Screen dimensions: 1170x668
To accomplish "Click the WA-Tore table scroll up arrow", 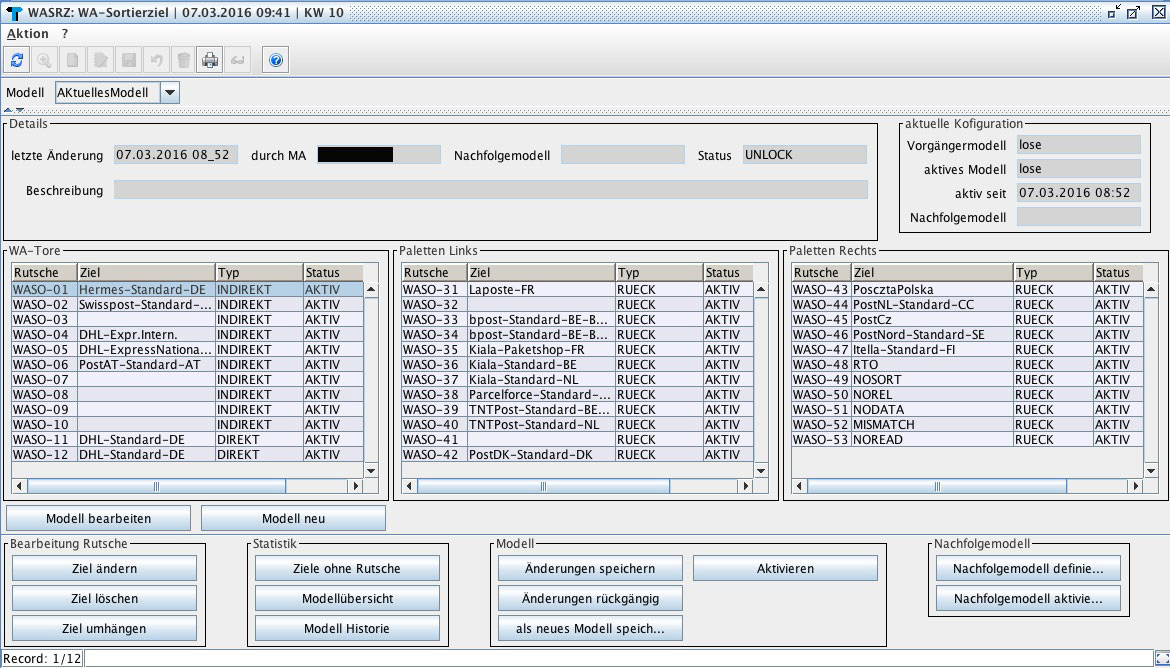I will tap(371, 290).
